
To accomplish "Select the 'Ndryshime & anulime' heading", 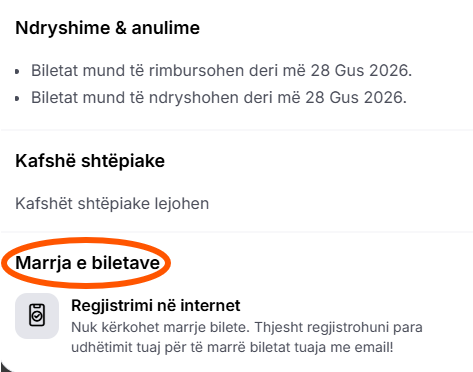I will pyautogui.click(x=107, y=28).
